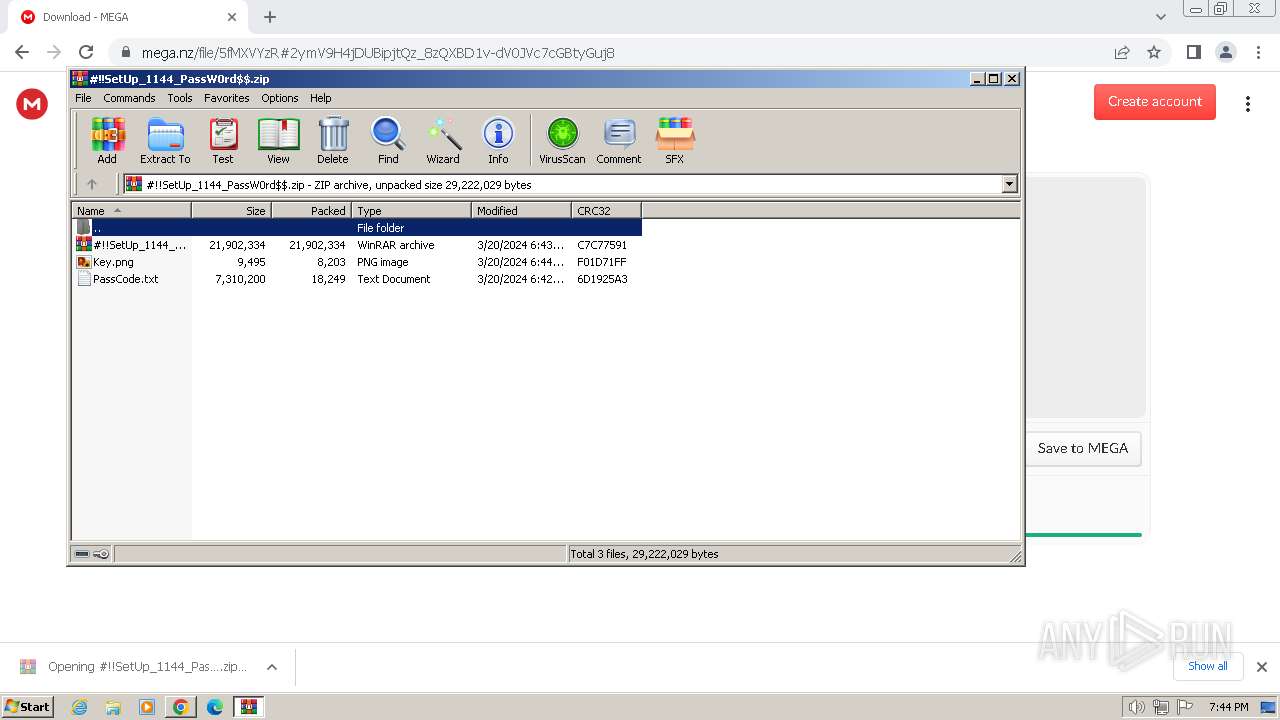Viewport: 1280px width, 720px height.
Task: Open the Tools menu
Action: pos(180,98)
